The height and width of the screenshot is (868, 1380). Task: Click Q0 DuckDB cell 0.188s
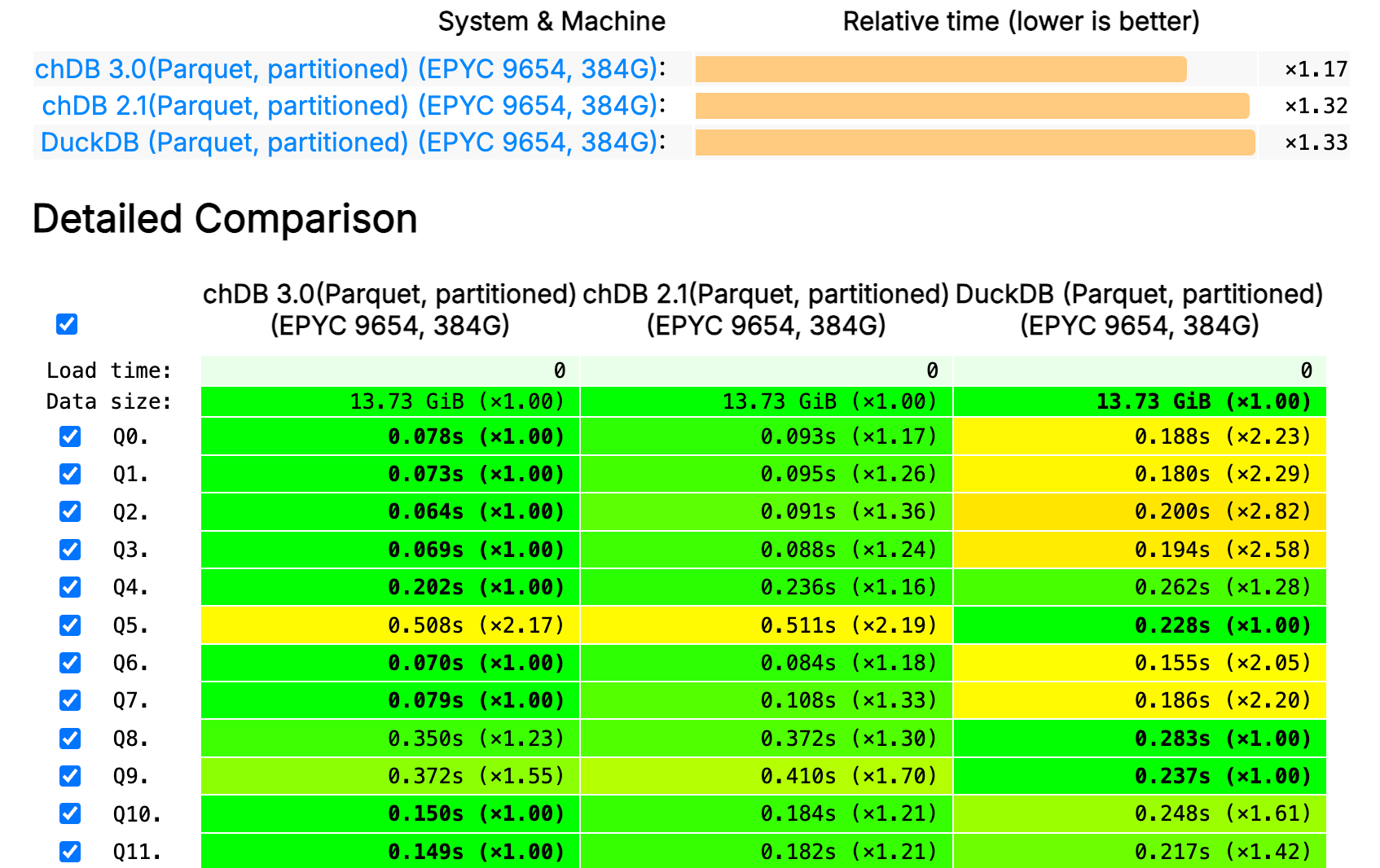(x=1140, y=436)
